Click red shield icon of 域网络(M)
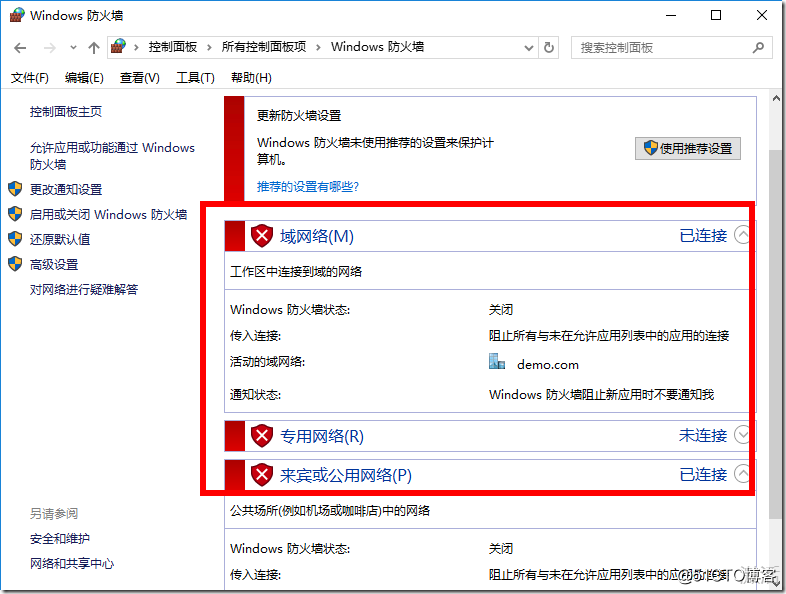786x594 pixels. [262, 236]
